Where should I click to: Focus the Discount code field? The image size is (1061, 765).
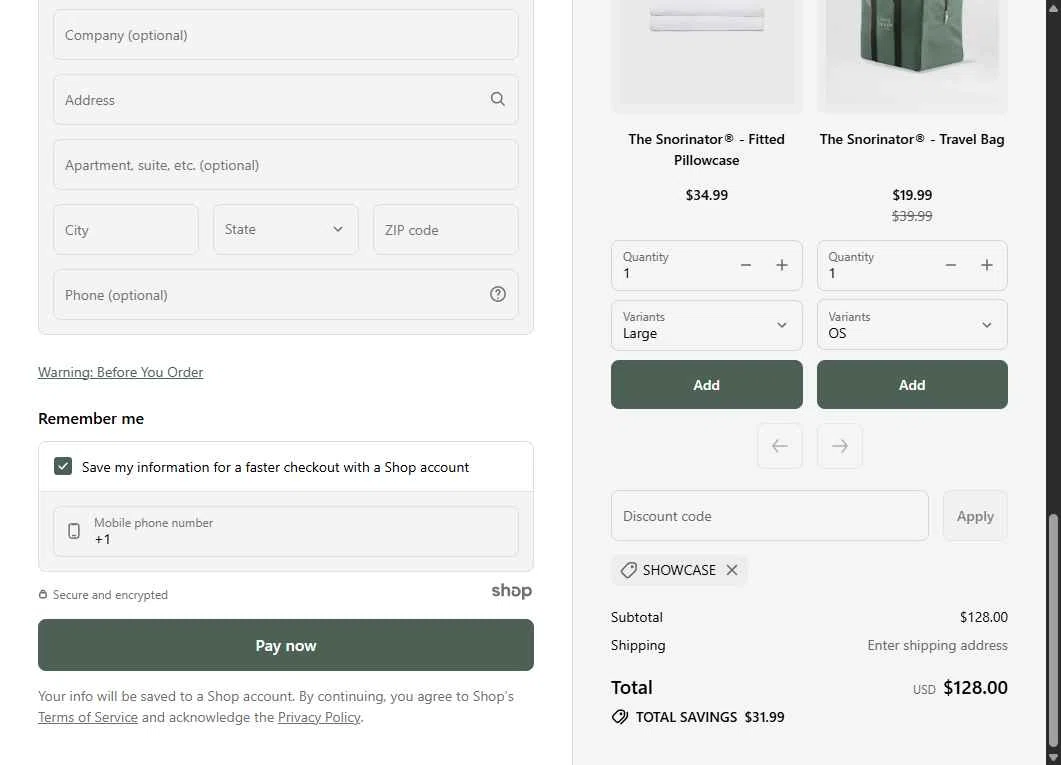point(769,516)
